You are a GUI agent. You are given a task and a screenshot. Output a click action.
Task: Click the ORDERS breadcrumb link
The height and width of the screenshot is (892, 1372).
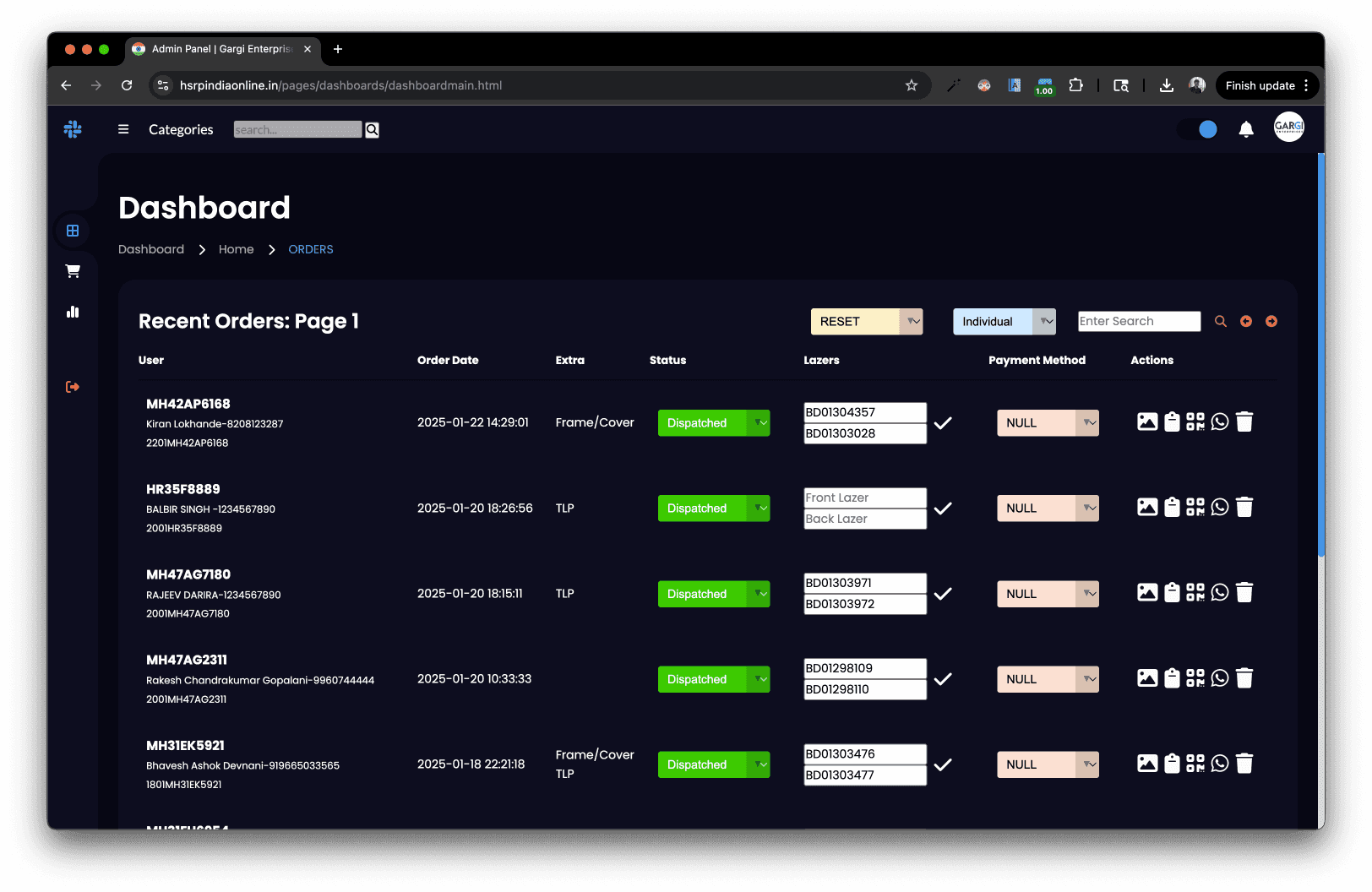pyautogui.click(x=311, y=249)
